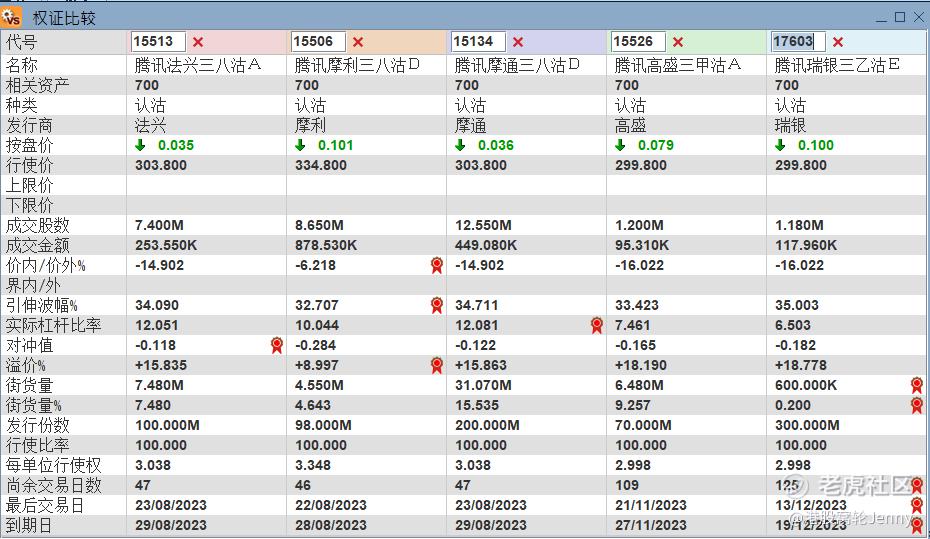Click the 街货量% row label
930x539 pixels.
tap(34, 406)
